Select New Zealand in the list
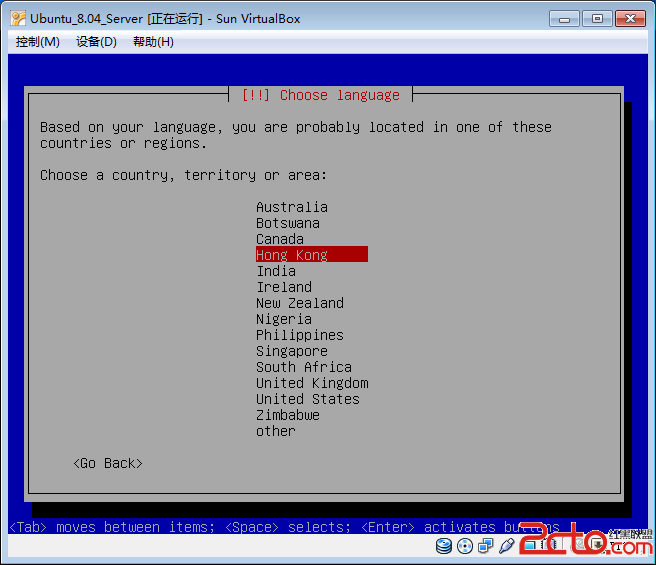Viewport: 656px width, 565px height. 300,303
